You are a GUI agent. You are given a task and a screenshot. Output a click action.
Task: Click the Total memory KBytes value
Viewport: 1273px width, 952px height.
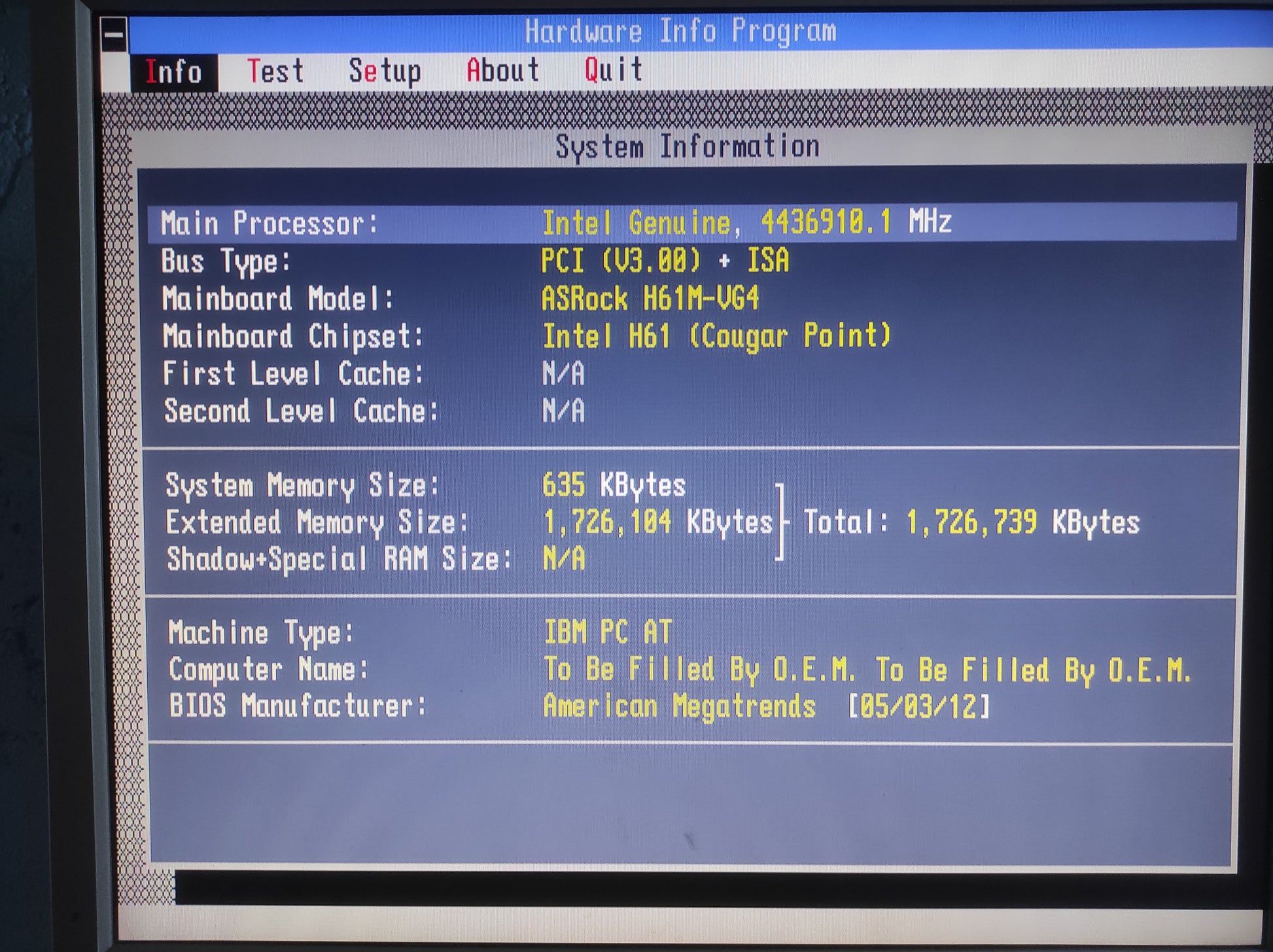(x=1022, y=522)
